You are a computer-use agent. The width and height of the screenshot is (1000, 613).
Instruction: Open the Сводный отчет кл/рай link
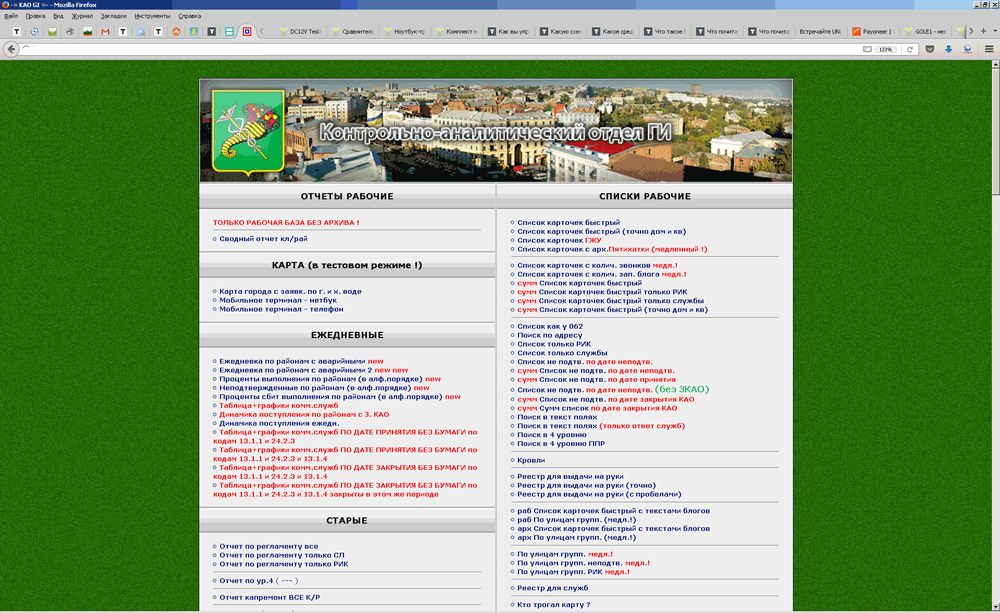[x=264, y=239]
